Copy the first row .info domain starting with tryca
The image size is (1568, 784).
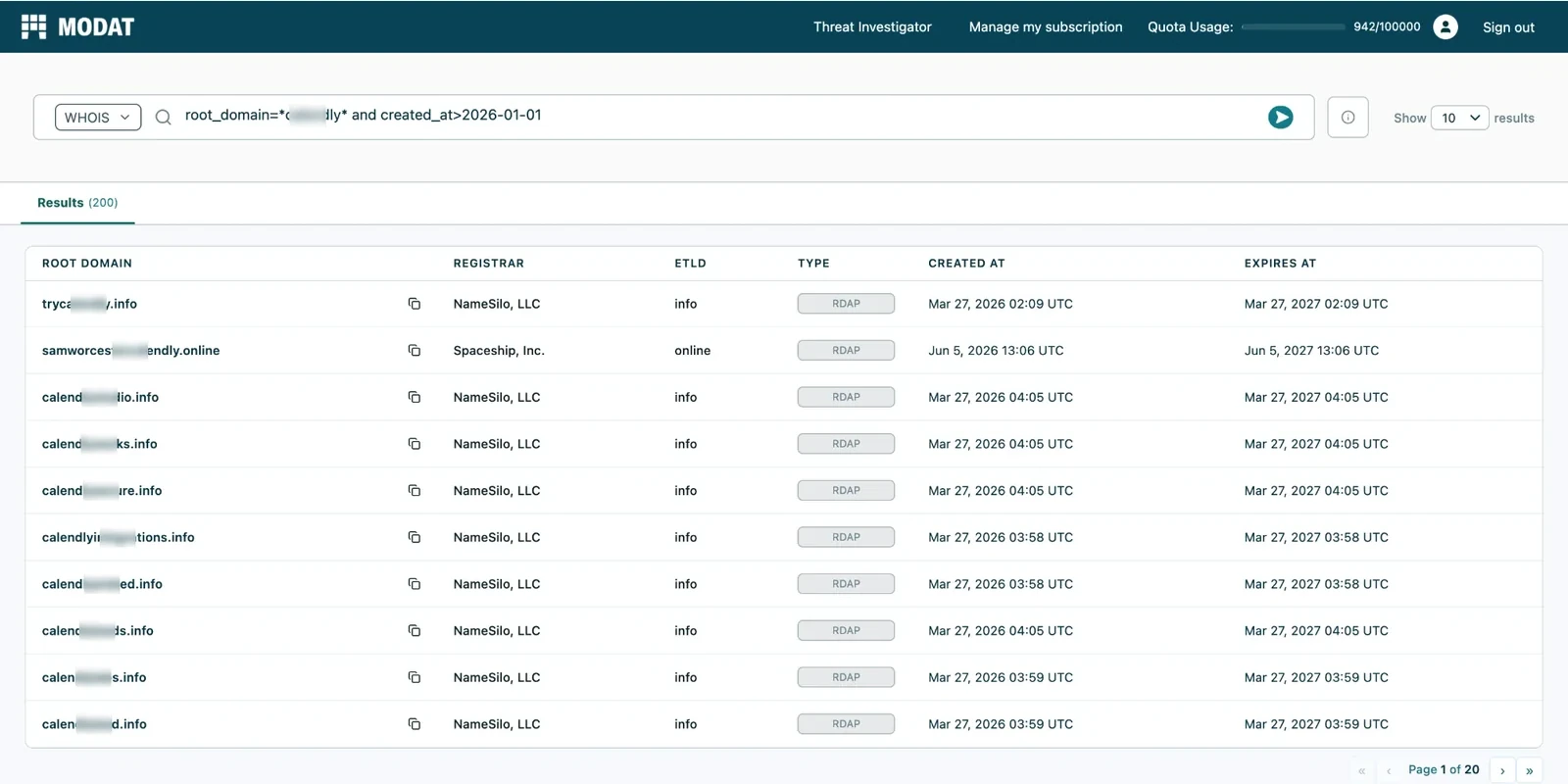[415, 304]
